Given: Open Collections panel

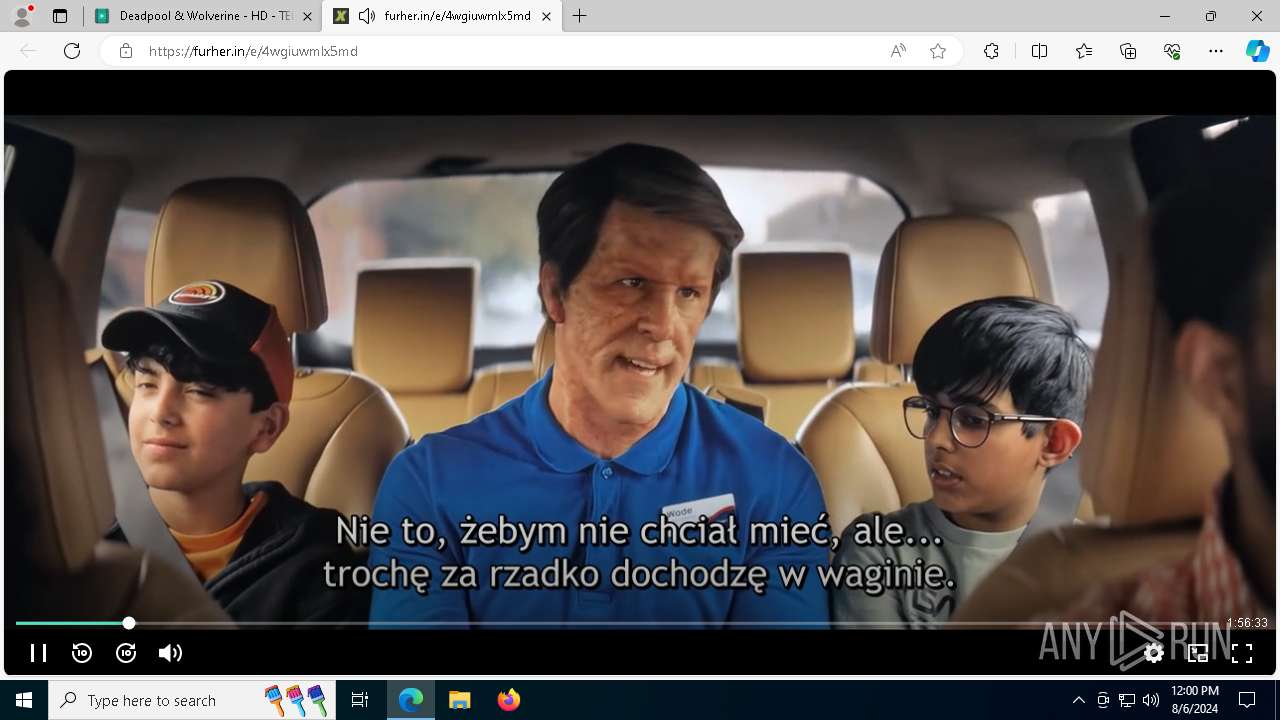Looking at the screenshot, I should (1128, 51).
